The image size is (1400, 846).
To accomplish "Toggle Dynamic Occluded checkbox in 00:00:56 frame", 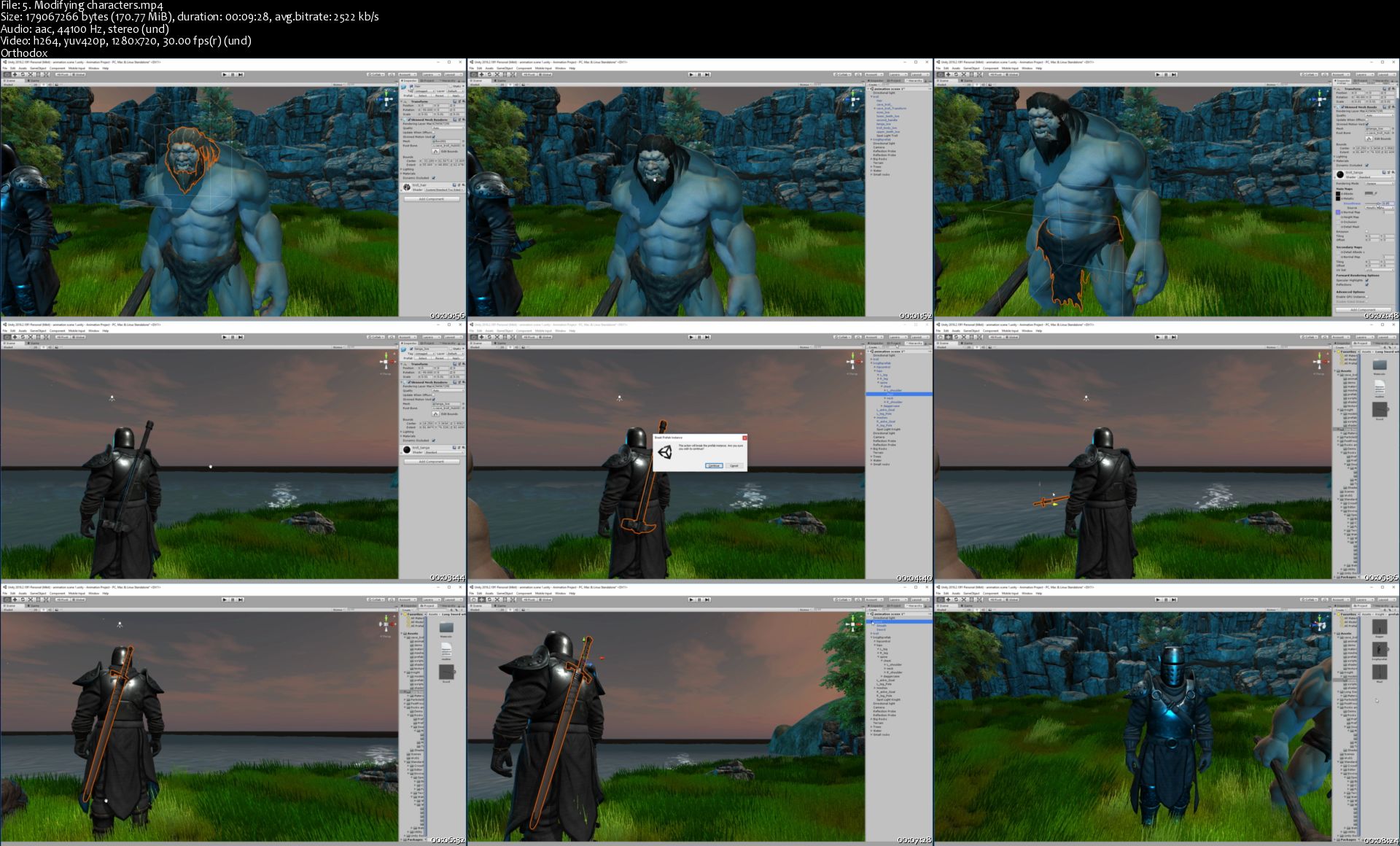I will point(433,178).
